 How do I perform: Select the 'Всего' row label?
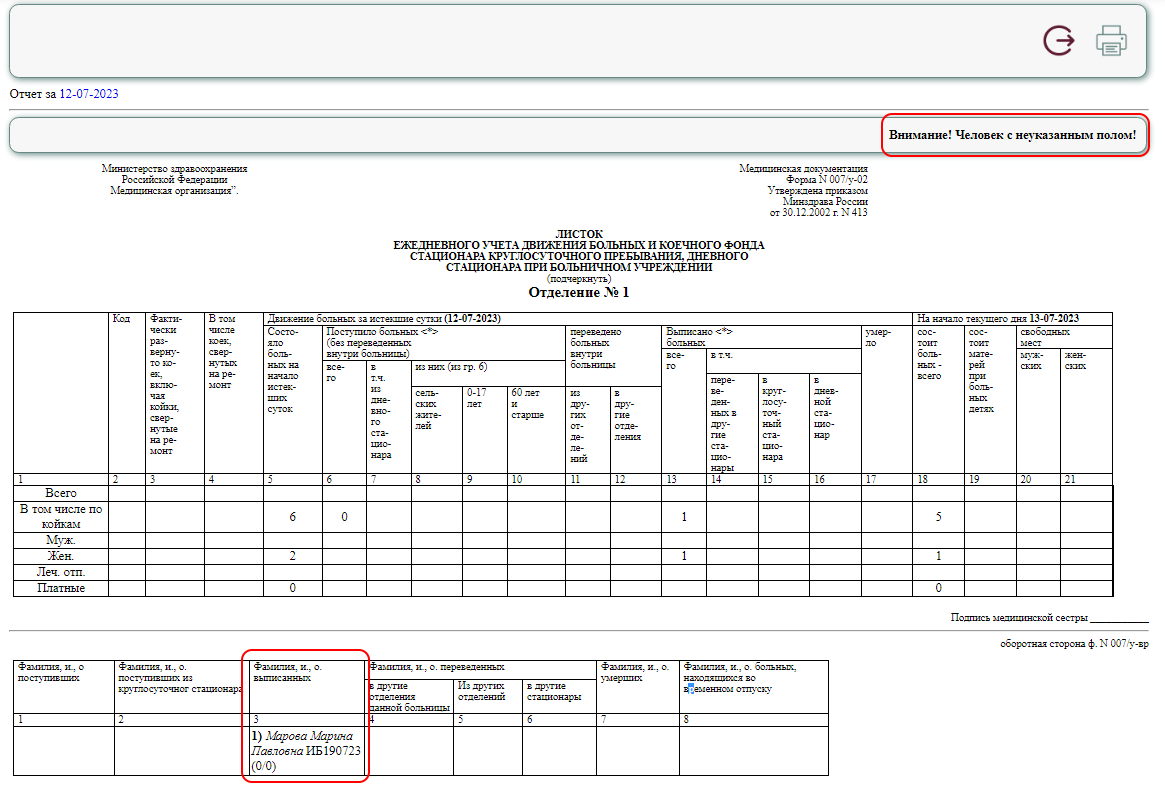tap(60, 493)
